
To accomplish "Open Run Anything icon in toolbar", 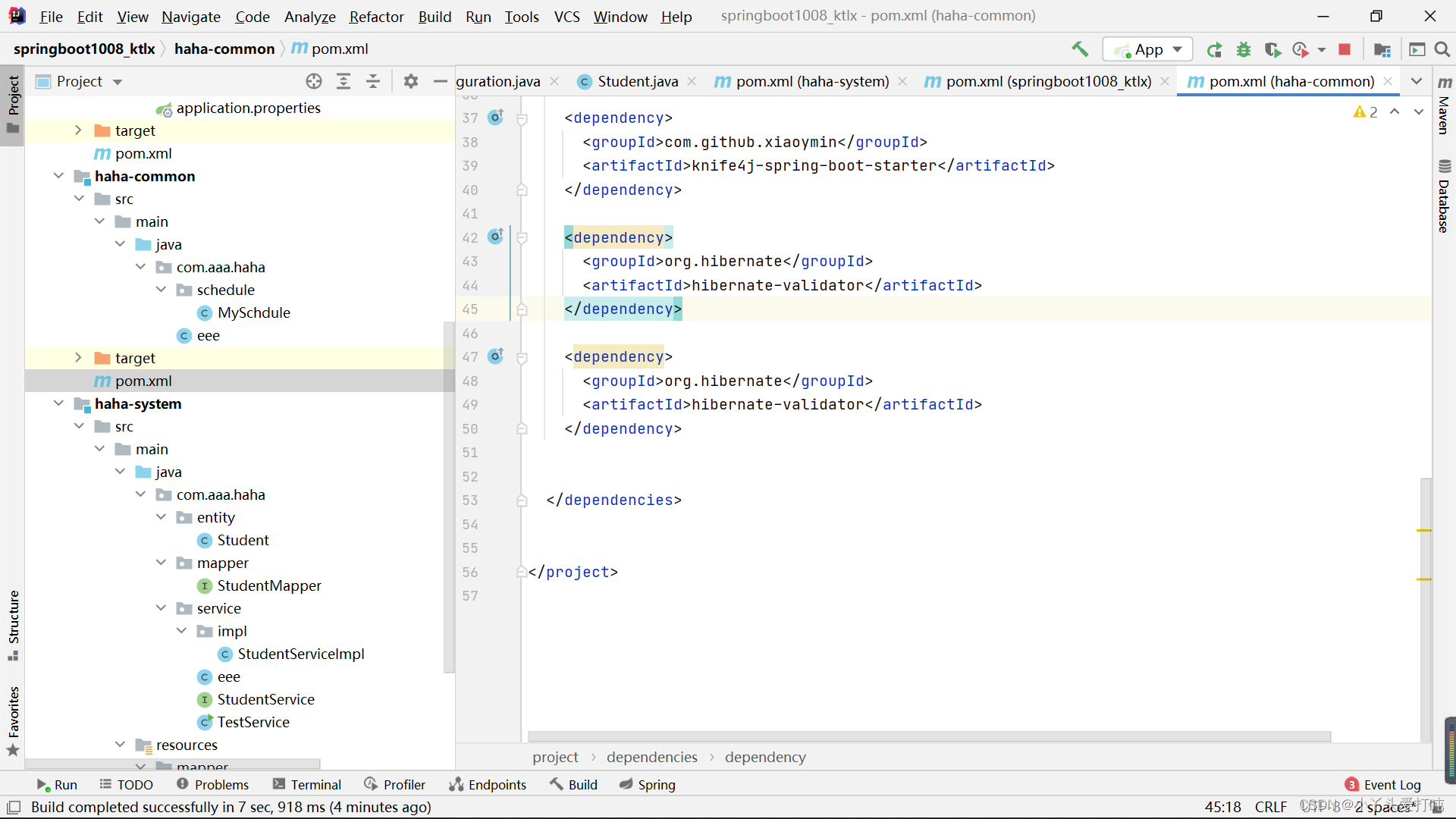I will (1417, 49).
